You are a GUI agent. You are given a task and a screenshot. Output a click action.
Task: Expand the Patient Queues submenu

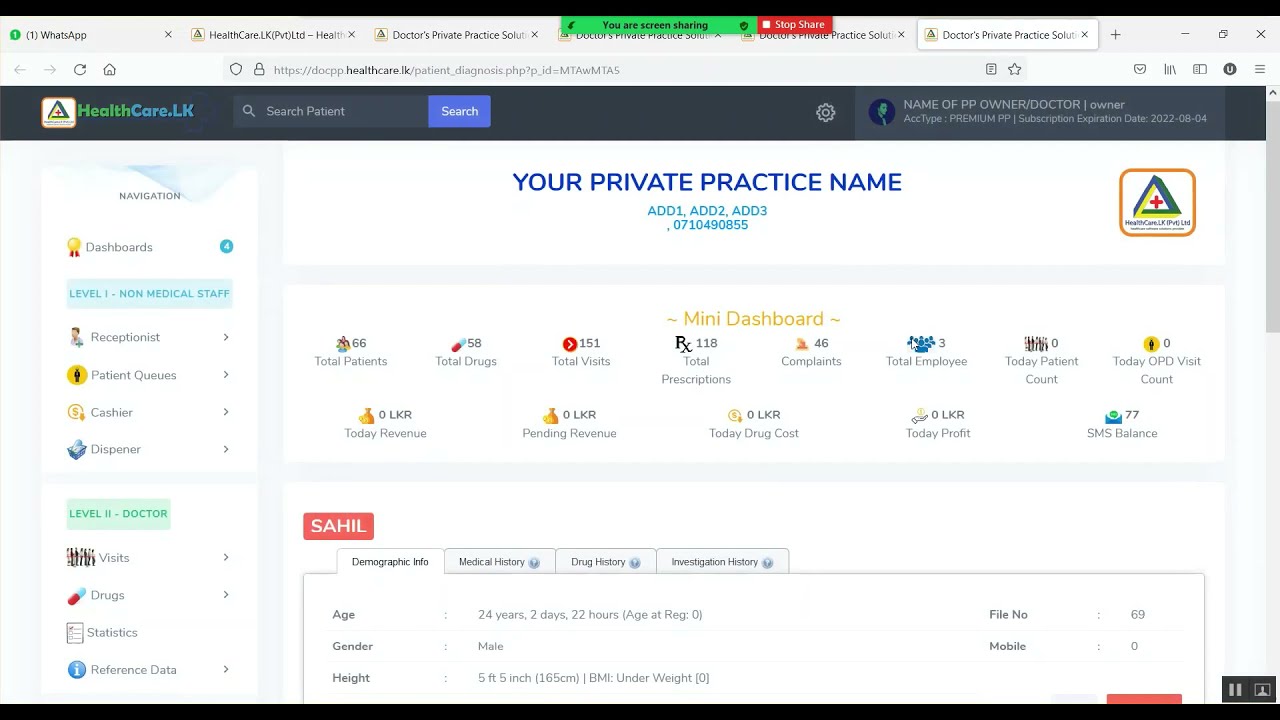click(226, 375)
